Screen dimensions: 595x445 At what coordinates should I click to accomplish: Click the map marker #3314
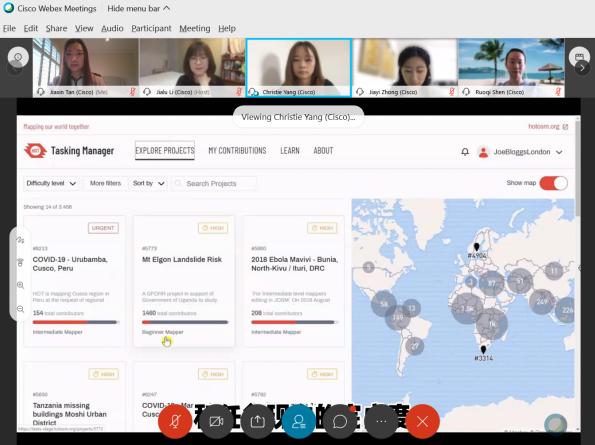tap(483, 349)
